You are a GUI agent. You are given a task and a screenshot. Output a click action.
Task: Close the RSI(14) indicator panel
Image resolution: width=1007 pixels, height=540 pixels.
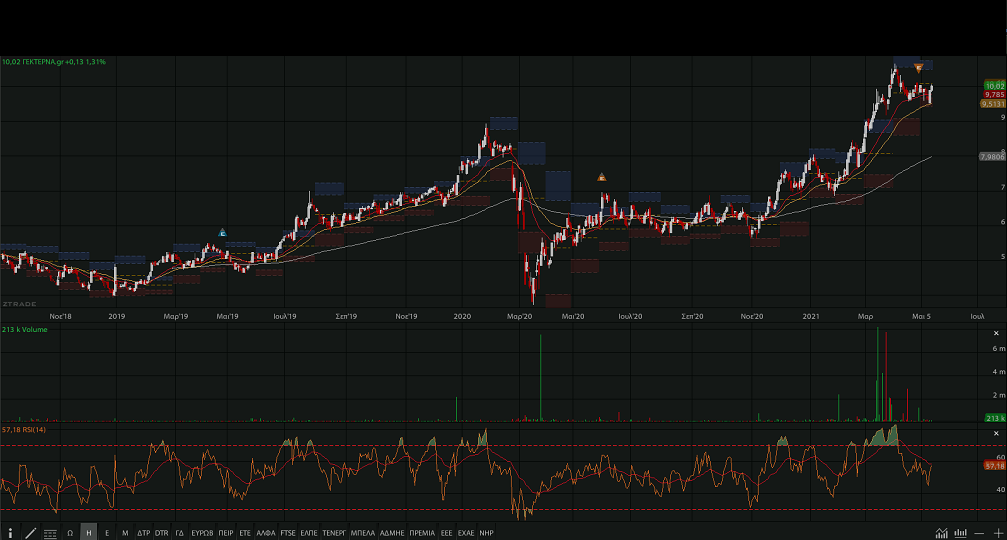coord(995,434)
